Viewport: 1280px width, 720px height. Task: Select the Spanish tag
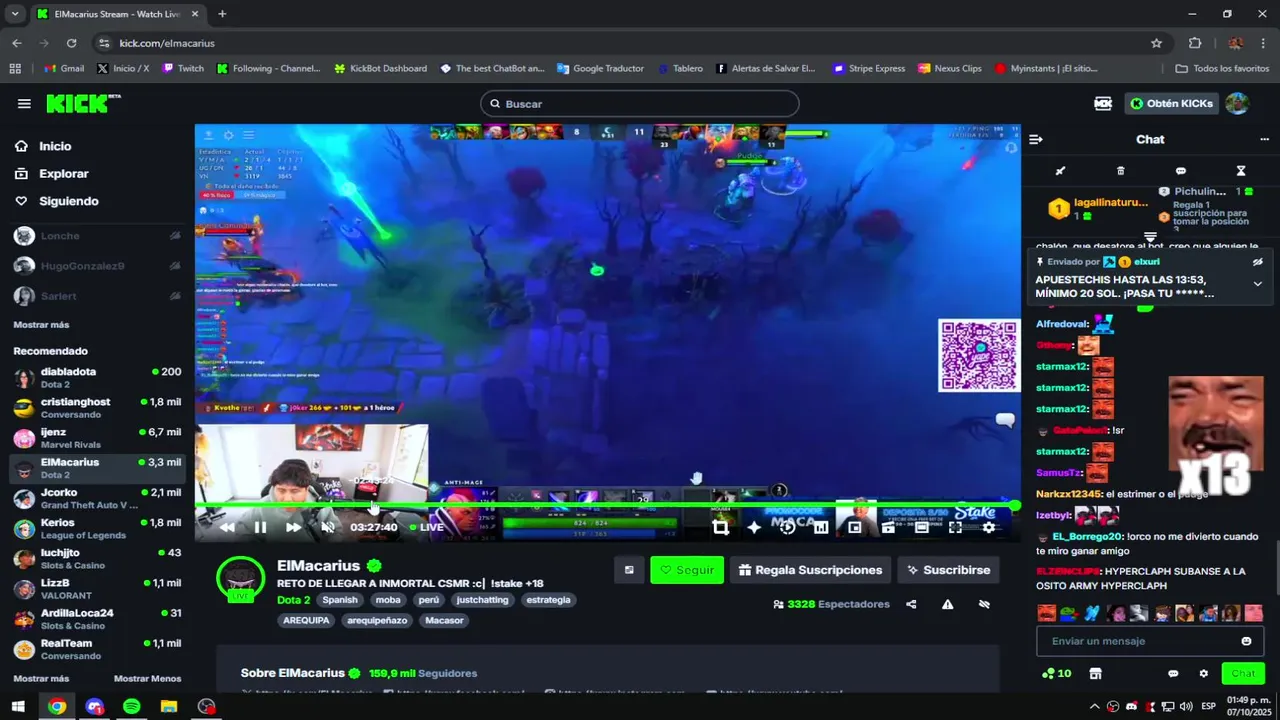point(340,600)
